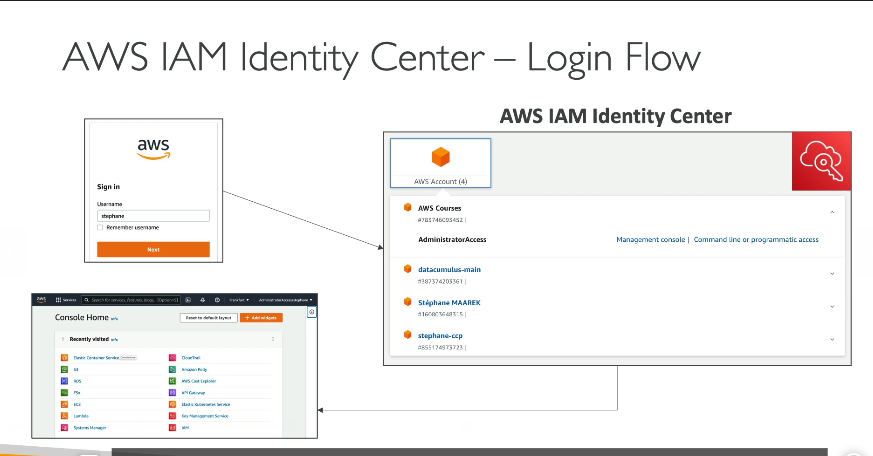This screenshot has width=873, height=456.
Task: Click the IAM service icon
Action: 173,428
